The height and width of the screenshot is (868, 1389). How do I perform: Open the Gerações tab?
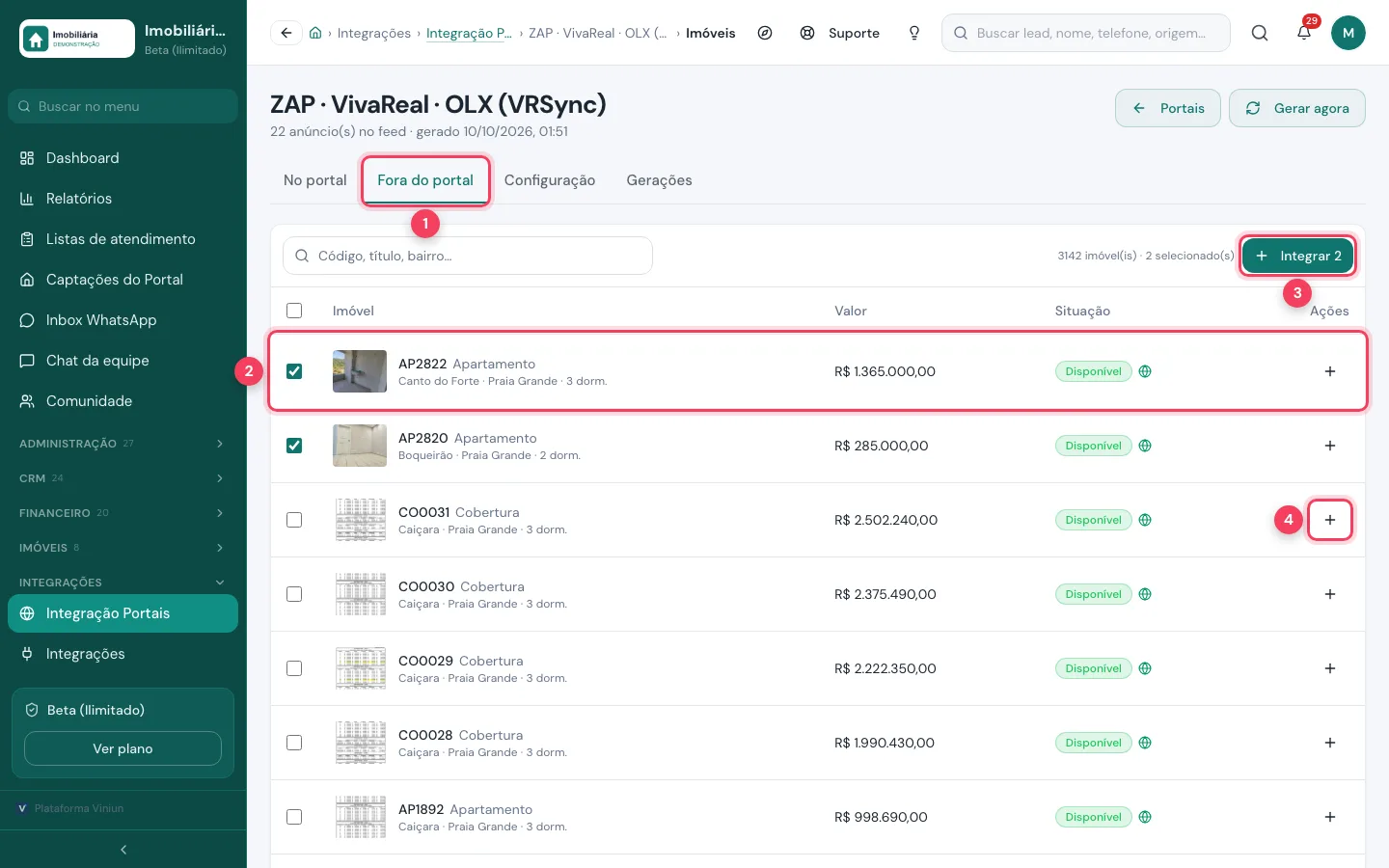[659, 180]
